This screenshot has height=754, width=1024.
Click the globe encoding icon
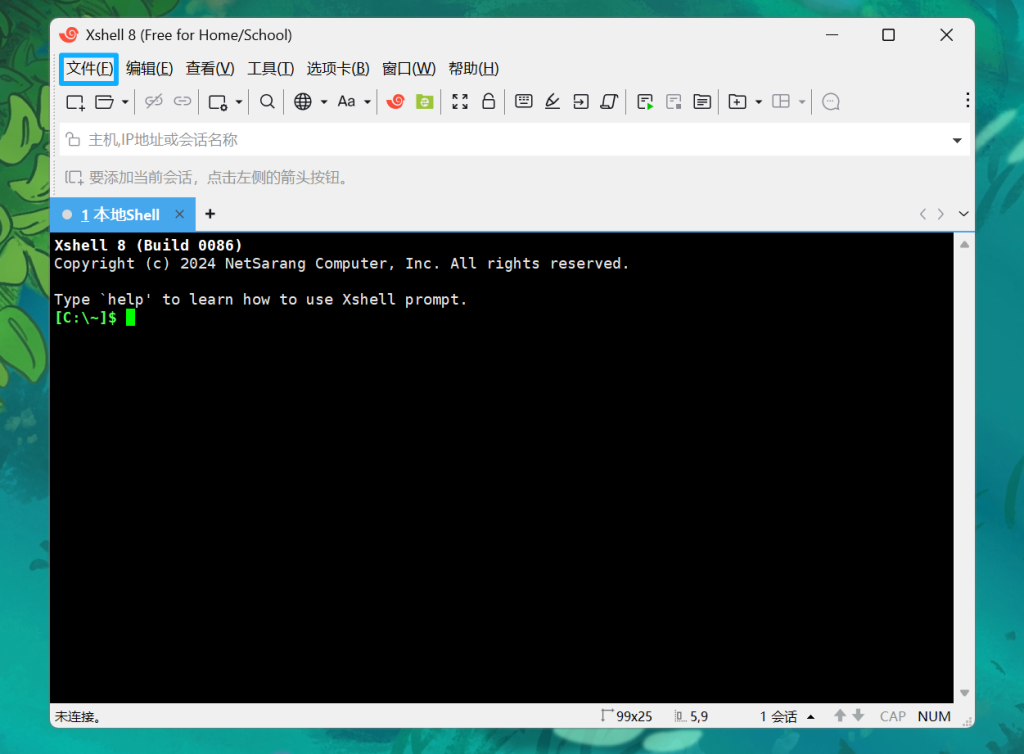(x=303, y=101)
